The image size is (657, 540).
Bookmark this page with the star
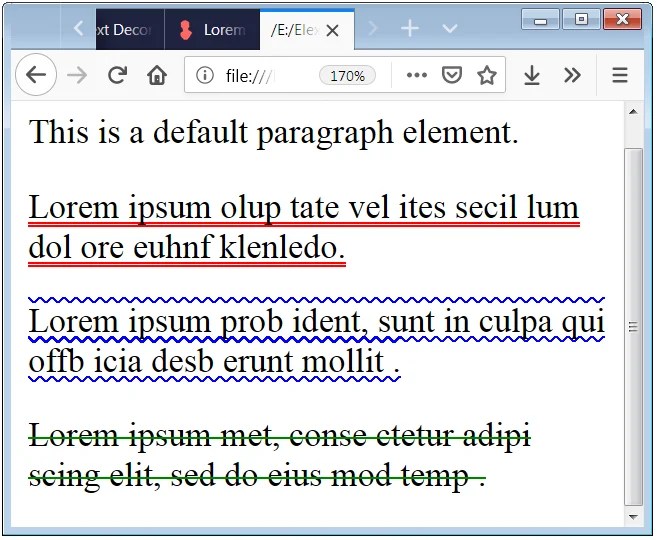coord(486,75)
